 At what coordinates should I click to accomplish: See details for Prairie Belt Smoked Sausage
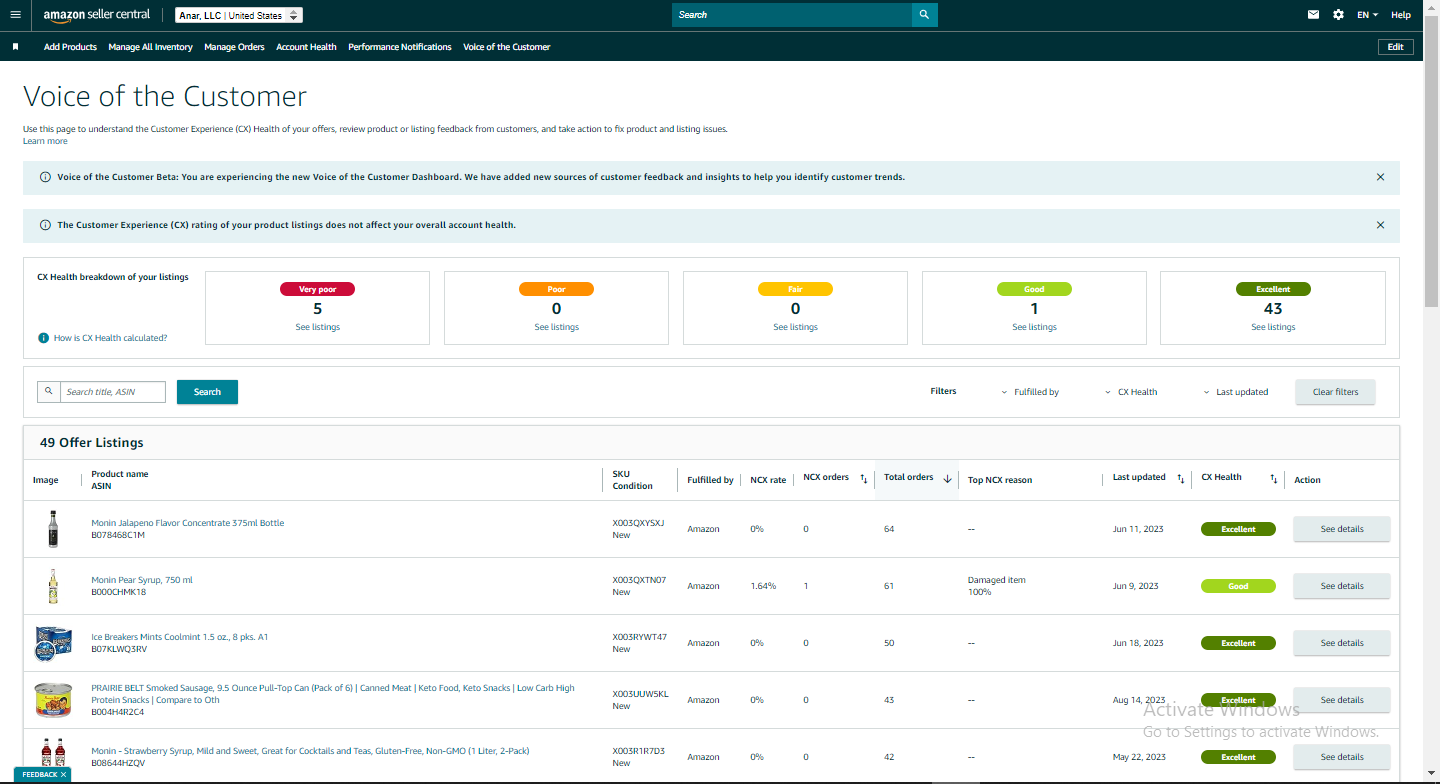point(1342,700)
